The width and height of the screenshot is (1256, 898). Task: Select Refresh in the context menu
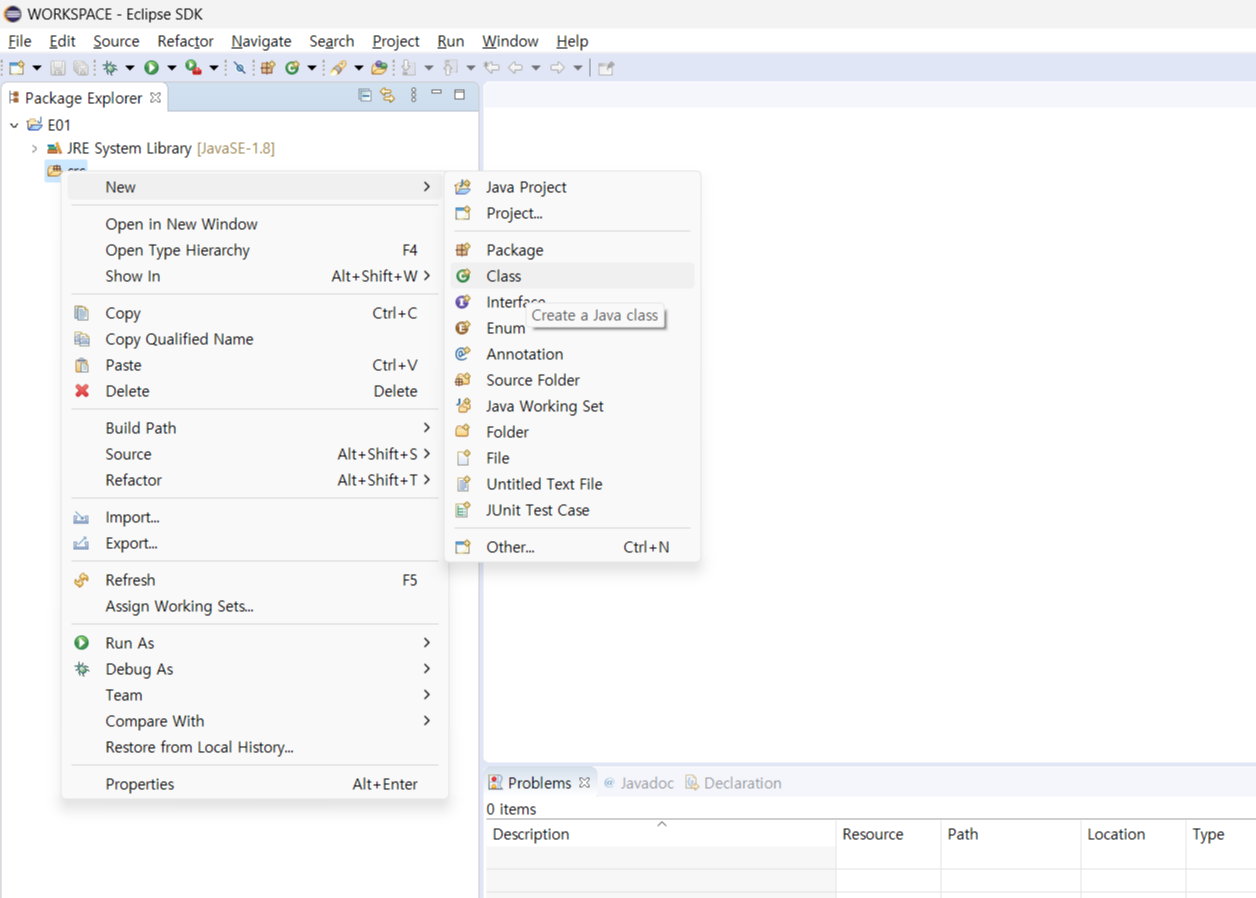click(x=255, y=580)
